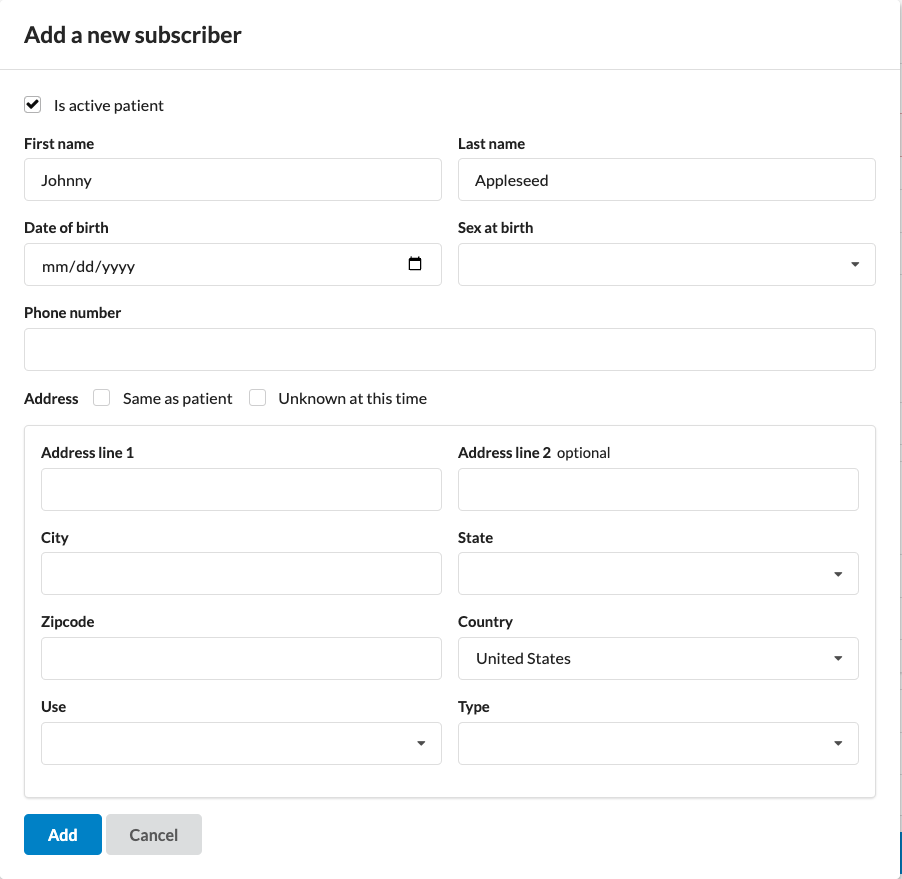Open the Country dropdown showing United States
Viewport: 902px width, 879px height.
[x=658, y=659]
